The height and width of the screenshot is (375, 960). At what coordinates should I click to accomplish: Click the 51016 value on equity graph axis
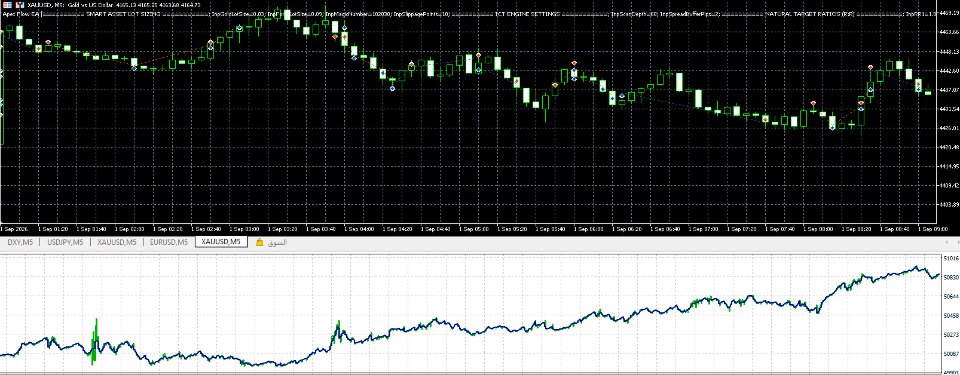(x=951, y=259)
